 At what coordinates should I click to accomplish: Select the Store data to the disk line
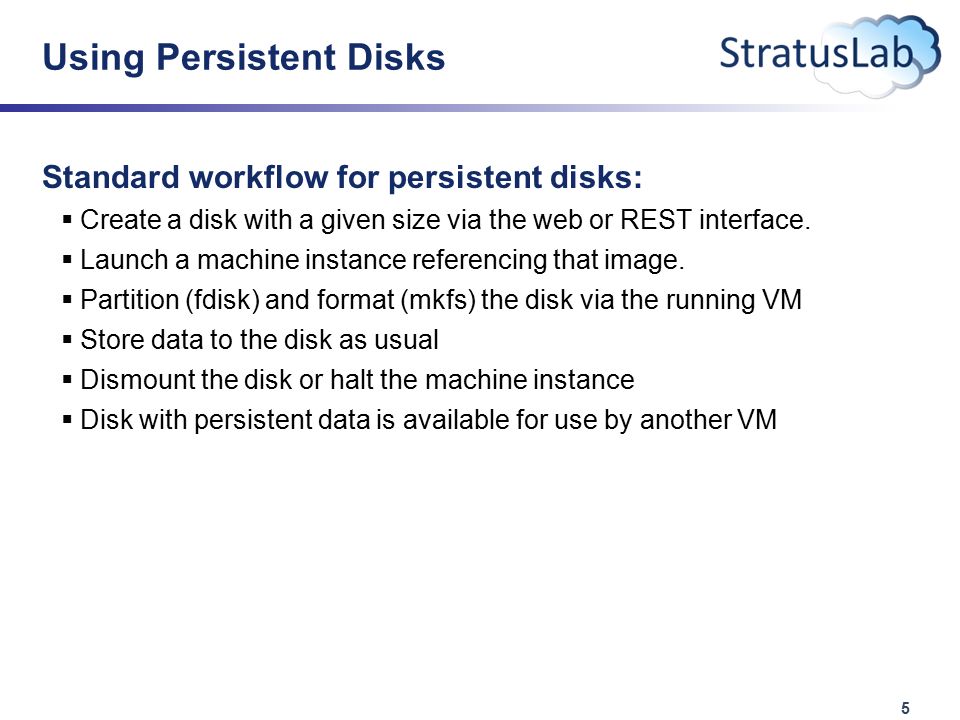(260, 340)
